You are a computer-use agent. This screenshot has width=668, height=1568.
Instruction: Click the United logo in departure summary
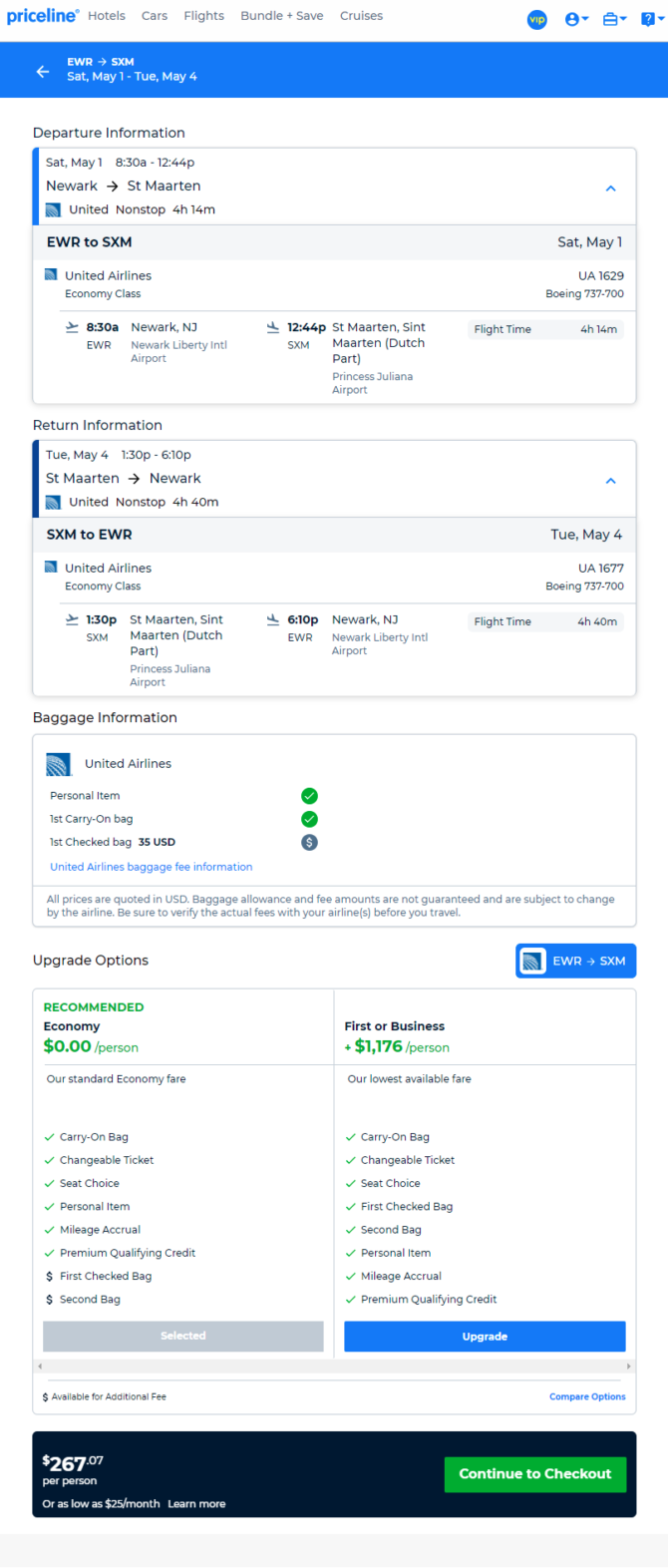pos(53,209)
